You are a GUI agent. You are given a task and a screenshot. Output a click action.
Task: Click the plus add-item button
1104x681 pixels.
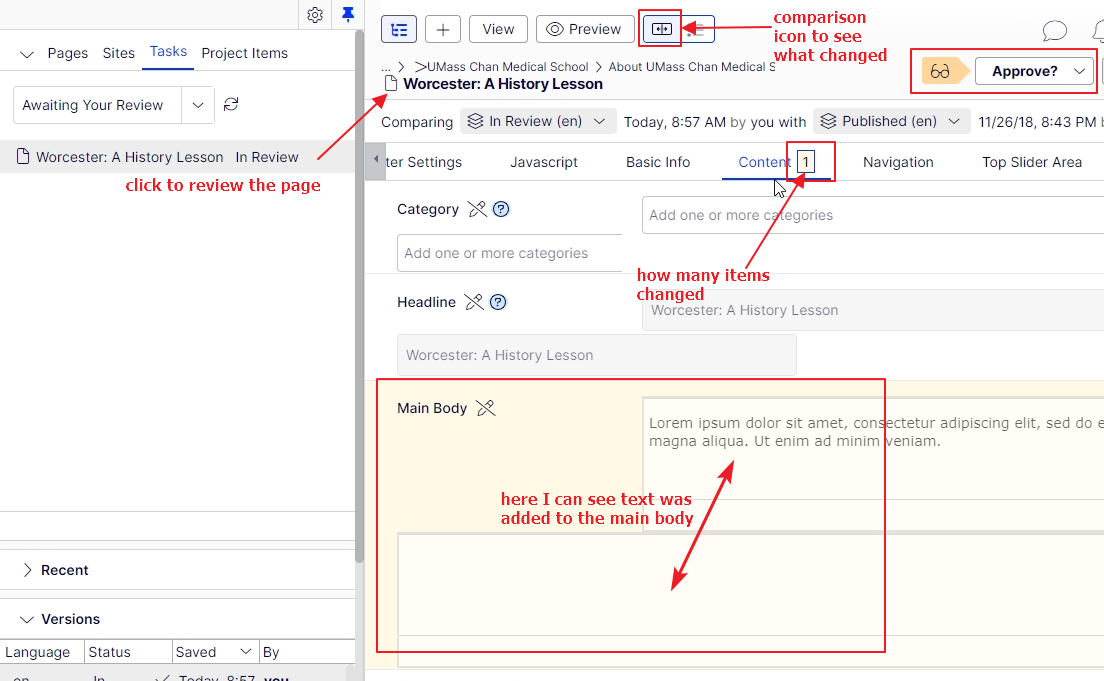point(443,29)
